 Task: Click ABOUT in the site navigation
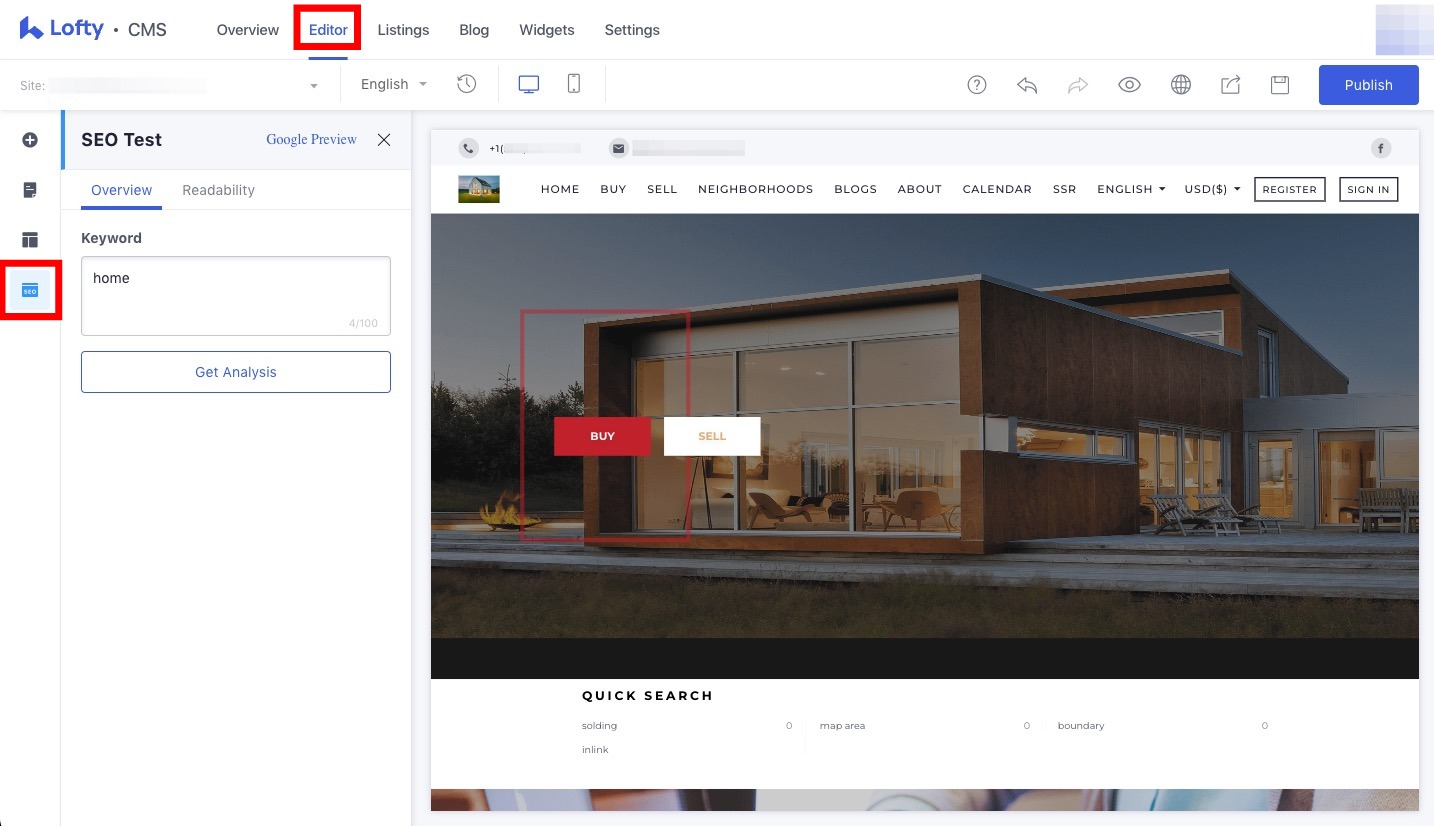tap(920, 189)
